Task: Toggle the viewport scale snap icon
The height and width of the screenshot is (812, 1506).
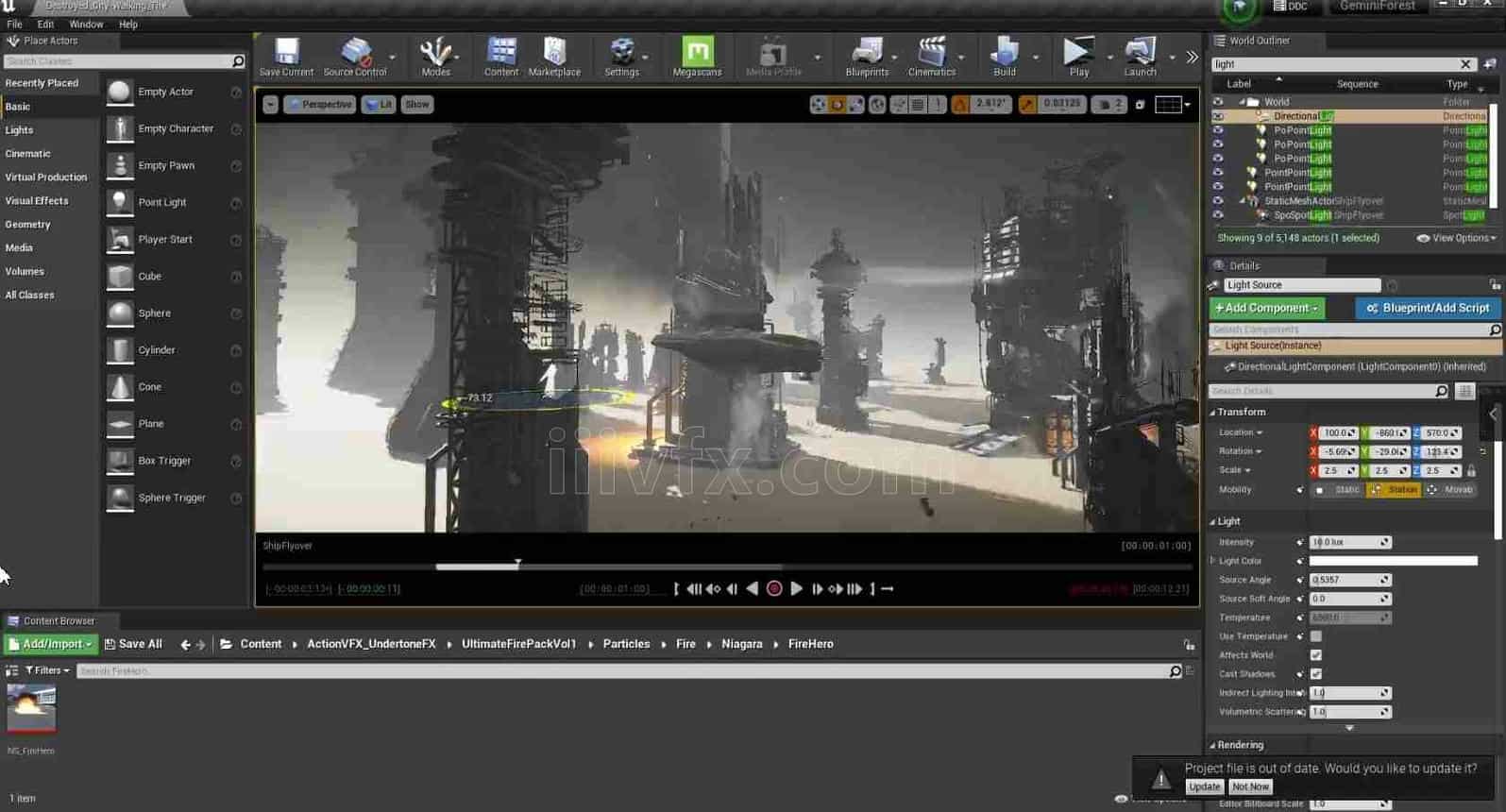Action: (1026, 104)
